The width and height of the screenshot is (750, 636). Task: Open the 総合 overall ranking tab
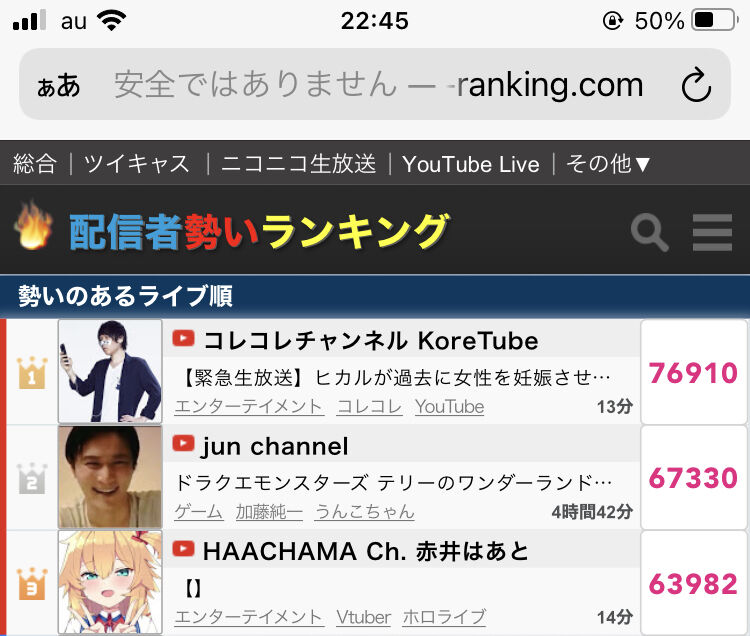[35, 164]
